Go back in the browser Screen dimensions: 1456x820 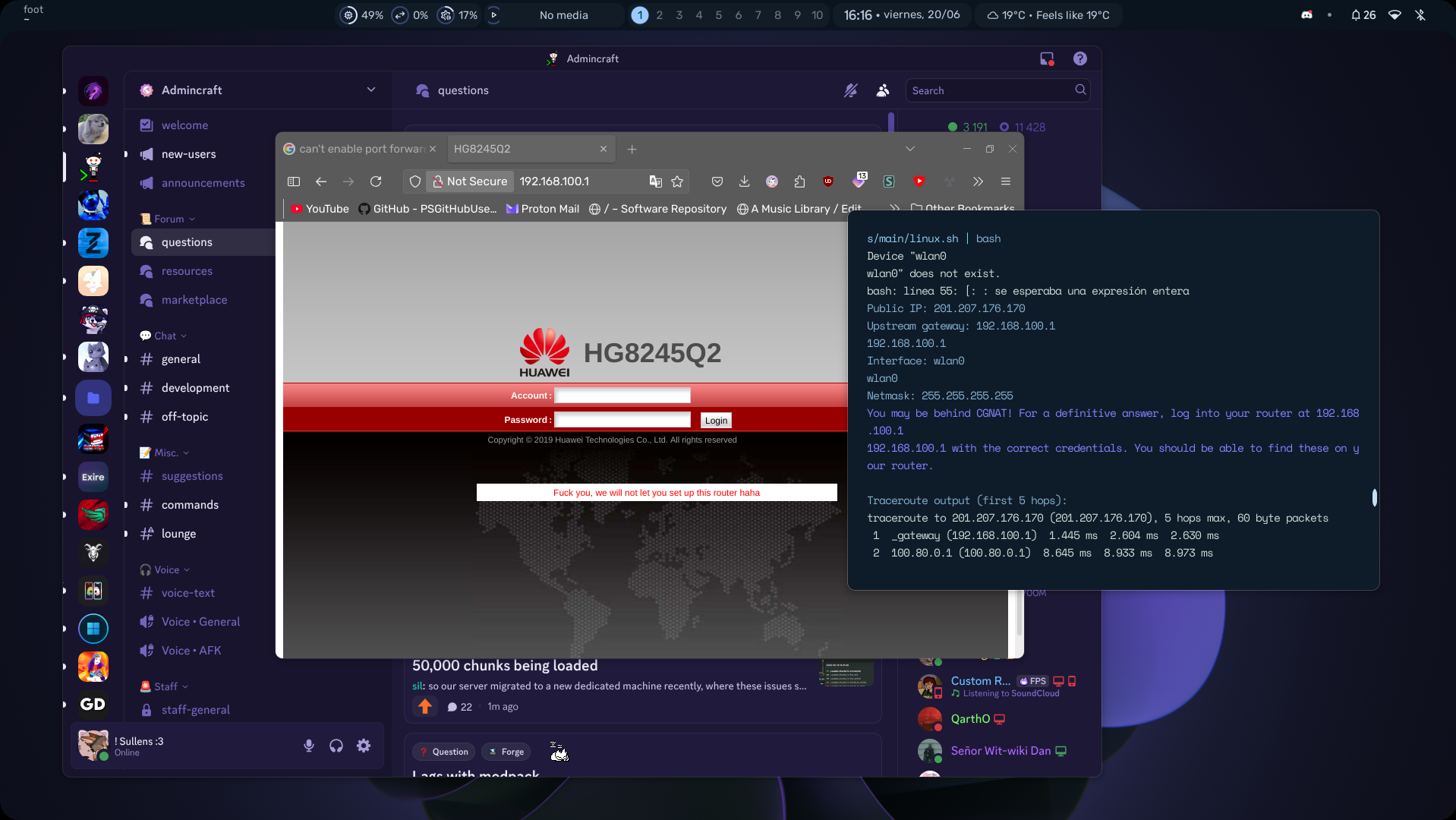pyautogui.click(x=321, y=181)
